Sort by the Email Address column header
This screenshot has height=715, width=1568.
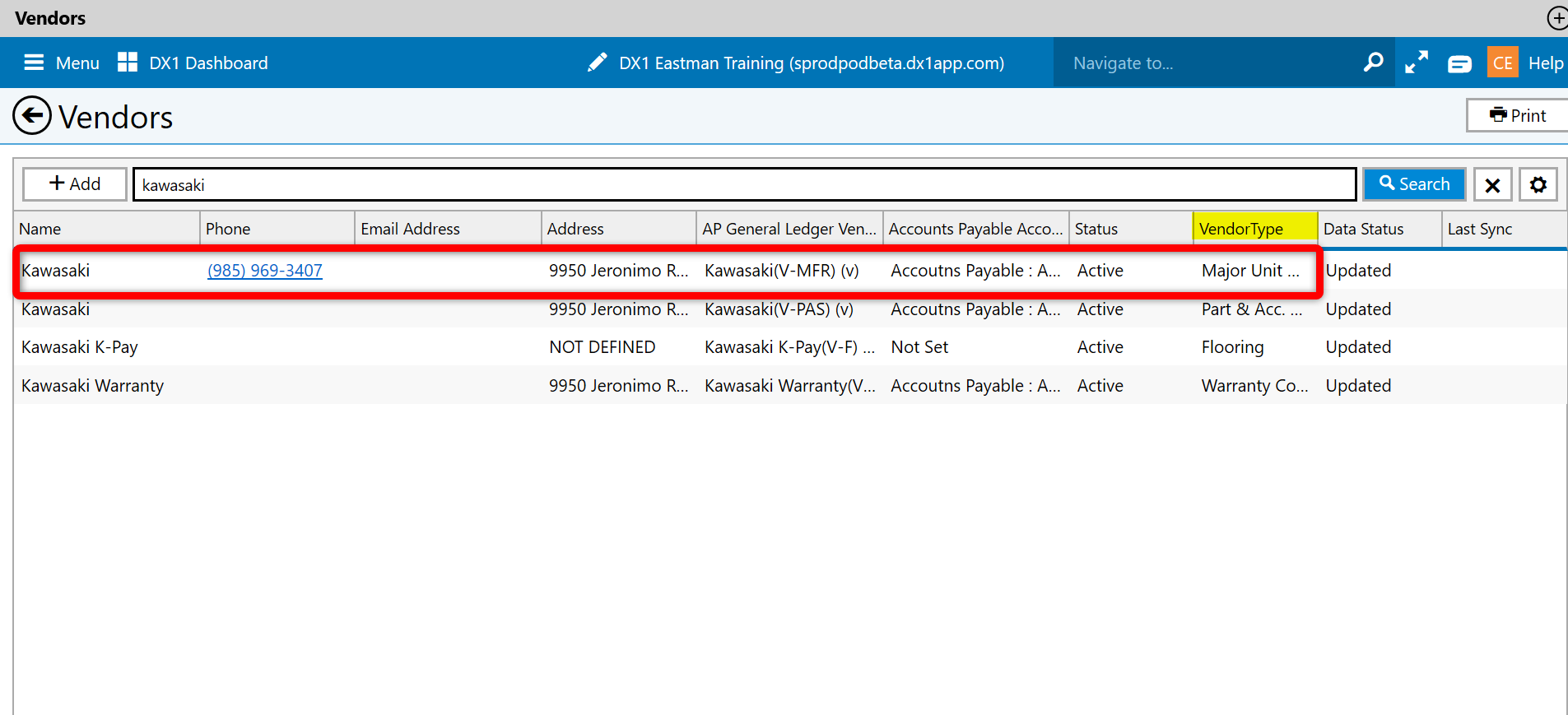(448, 229)
